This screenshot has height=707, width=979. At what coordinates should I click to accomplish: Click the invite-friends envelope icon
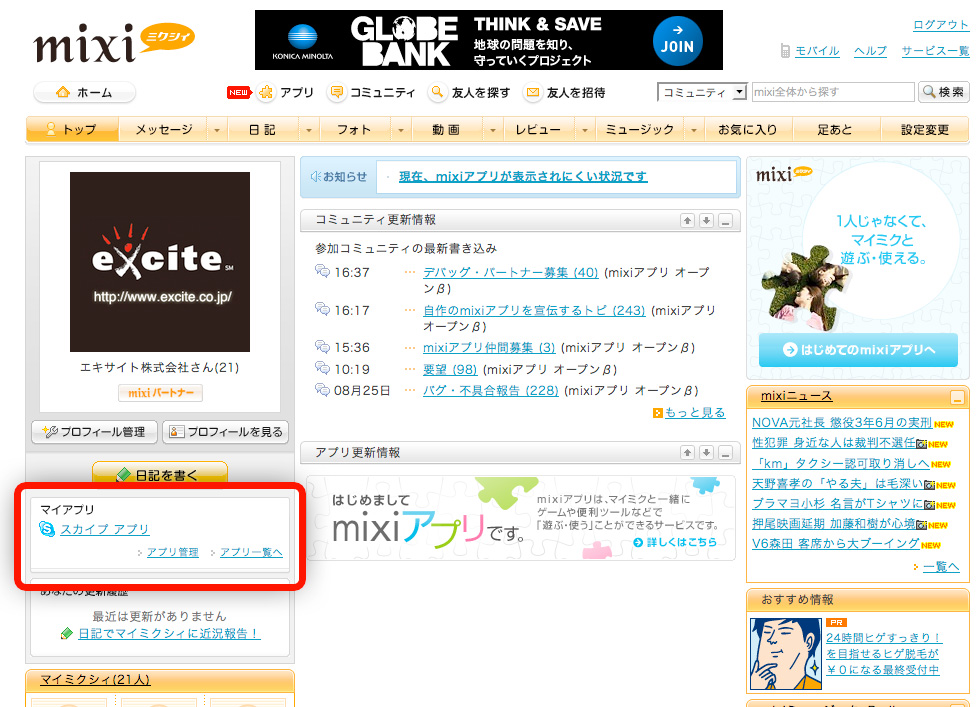point(533,92)
